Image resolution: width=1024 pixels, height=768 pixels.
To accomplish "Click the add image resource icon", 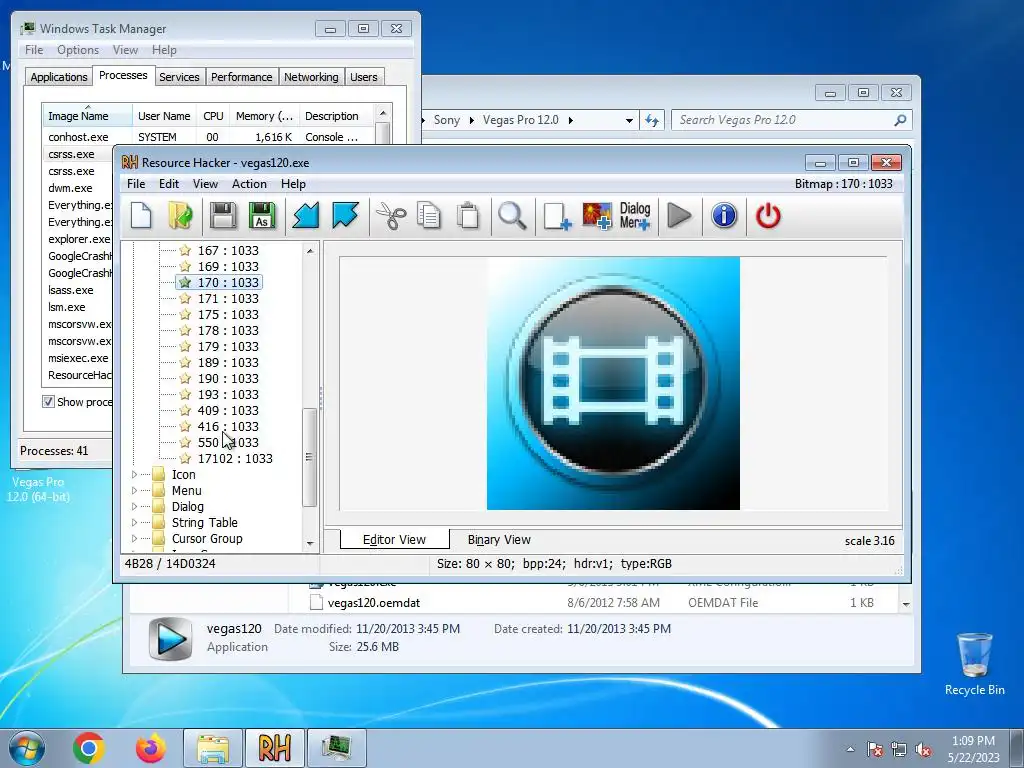I will [597, 216].
